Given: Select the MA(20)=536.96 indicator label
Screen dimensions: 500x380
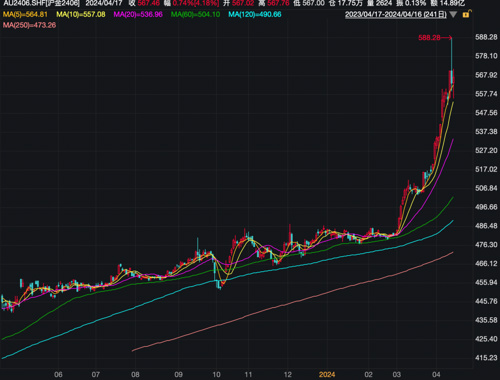Looking at the screenshot, I should pos(138,15).
